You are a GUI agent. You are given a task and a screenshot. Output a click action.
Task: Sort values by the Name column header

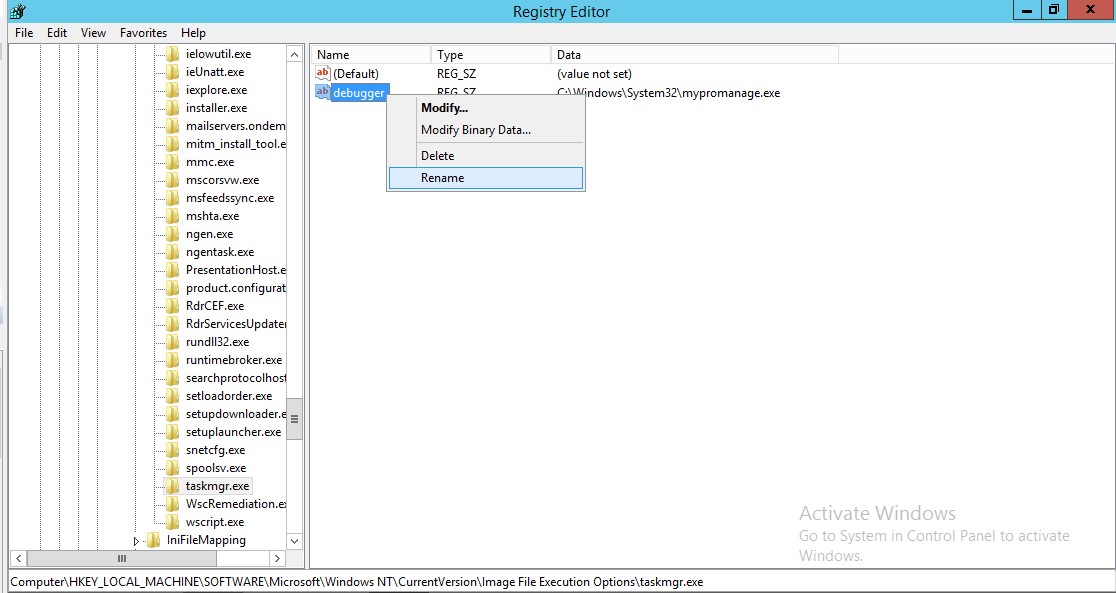(x=370, y=54)
